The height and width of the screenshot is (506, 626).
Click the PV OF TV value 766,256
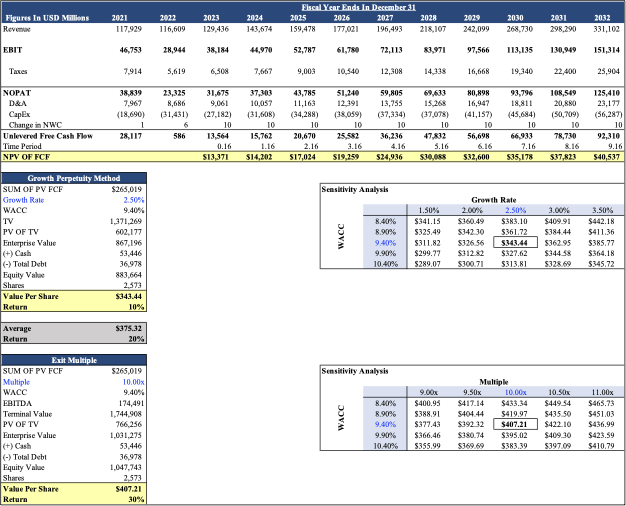point(129,425)
